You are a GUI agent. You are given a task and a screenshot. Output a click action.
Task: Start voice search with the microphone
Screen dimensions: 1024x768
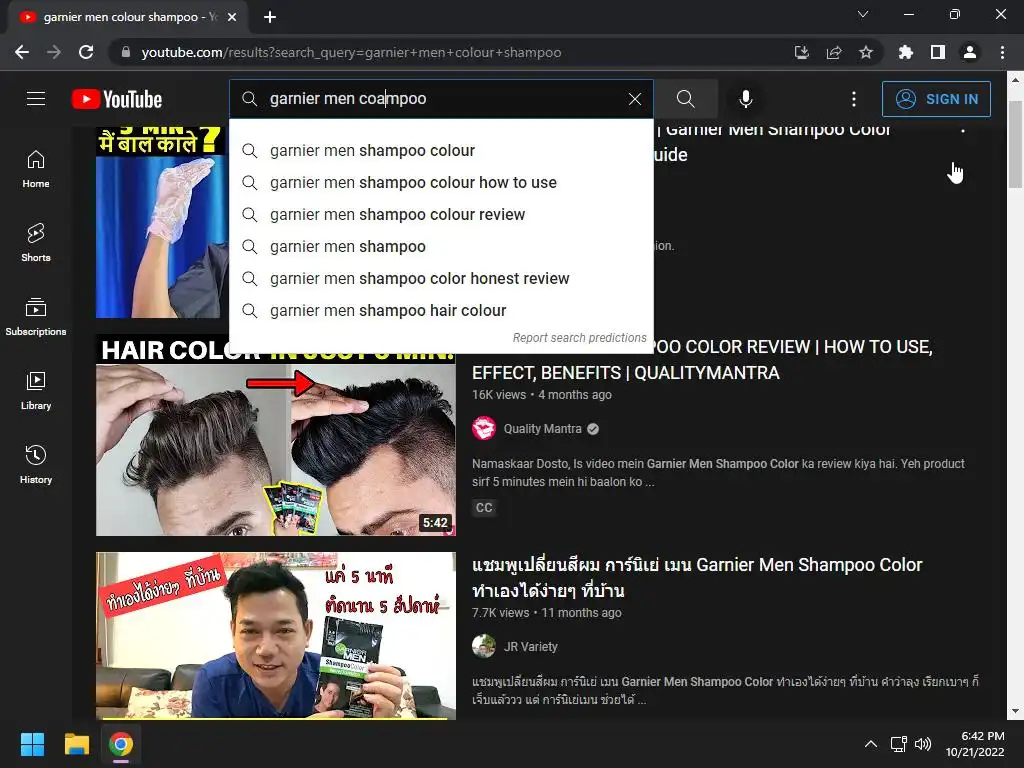coord(746,99)
